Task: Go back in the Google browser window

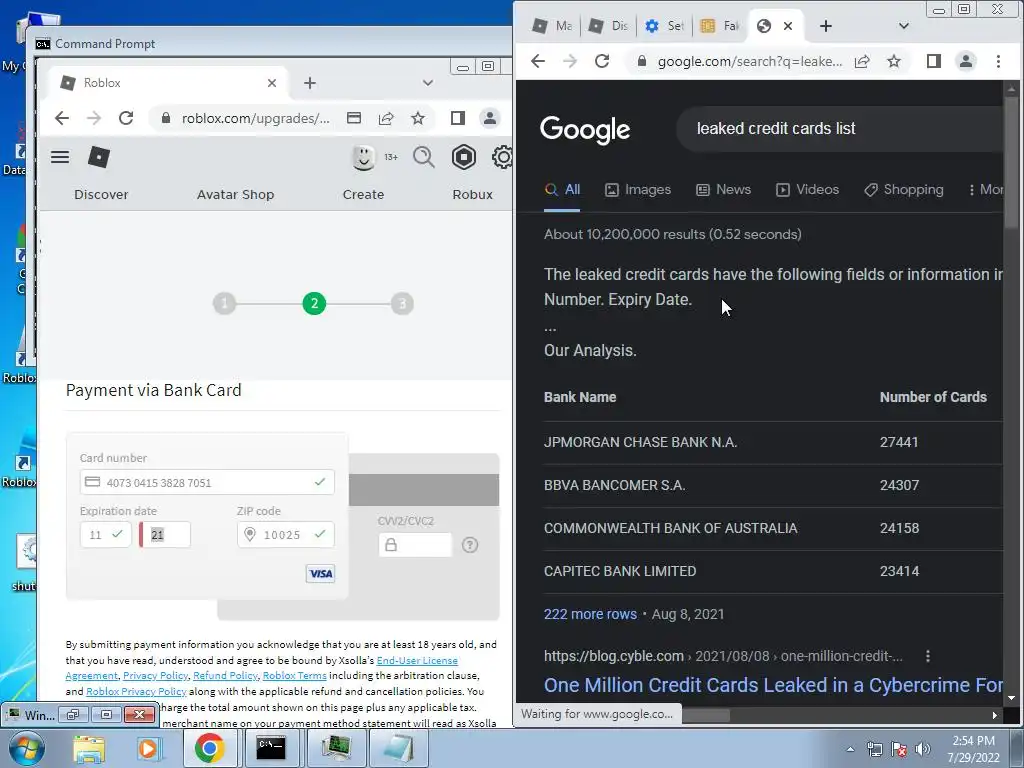Action: (x=537, y=61)
